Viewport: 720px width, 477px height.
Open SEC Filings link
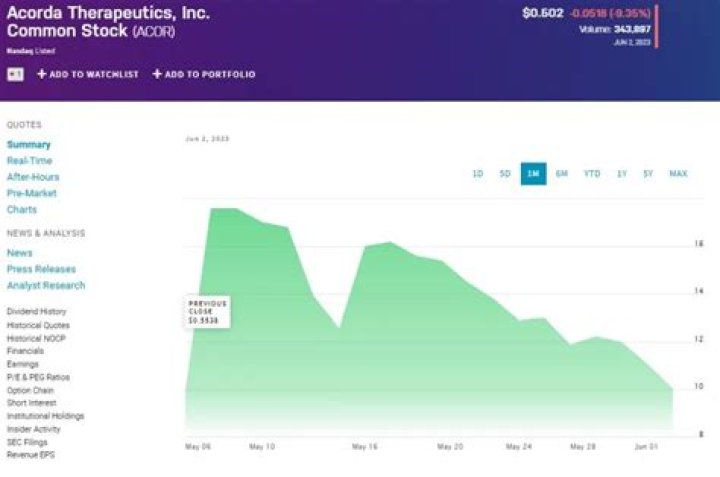click(27, 442)
